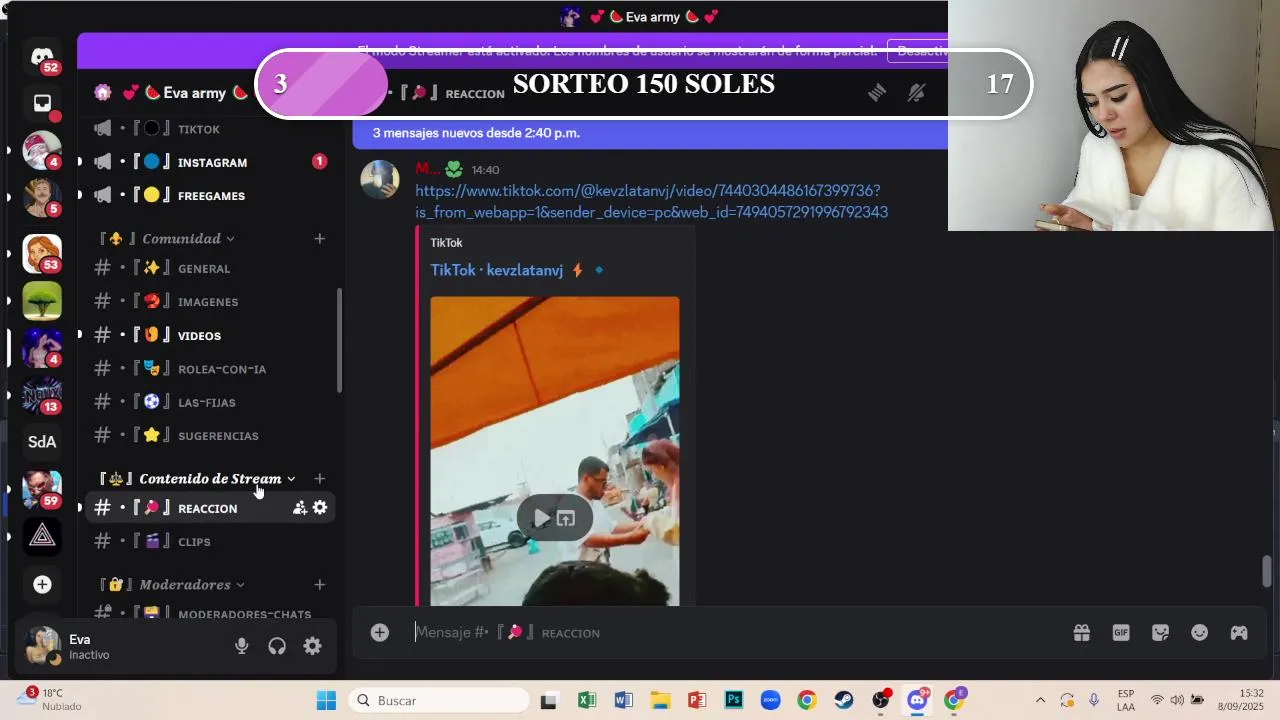Open the weather widget showing 18°C
Viewport: 1280px width, 720px height.
(50, 699)
